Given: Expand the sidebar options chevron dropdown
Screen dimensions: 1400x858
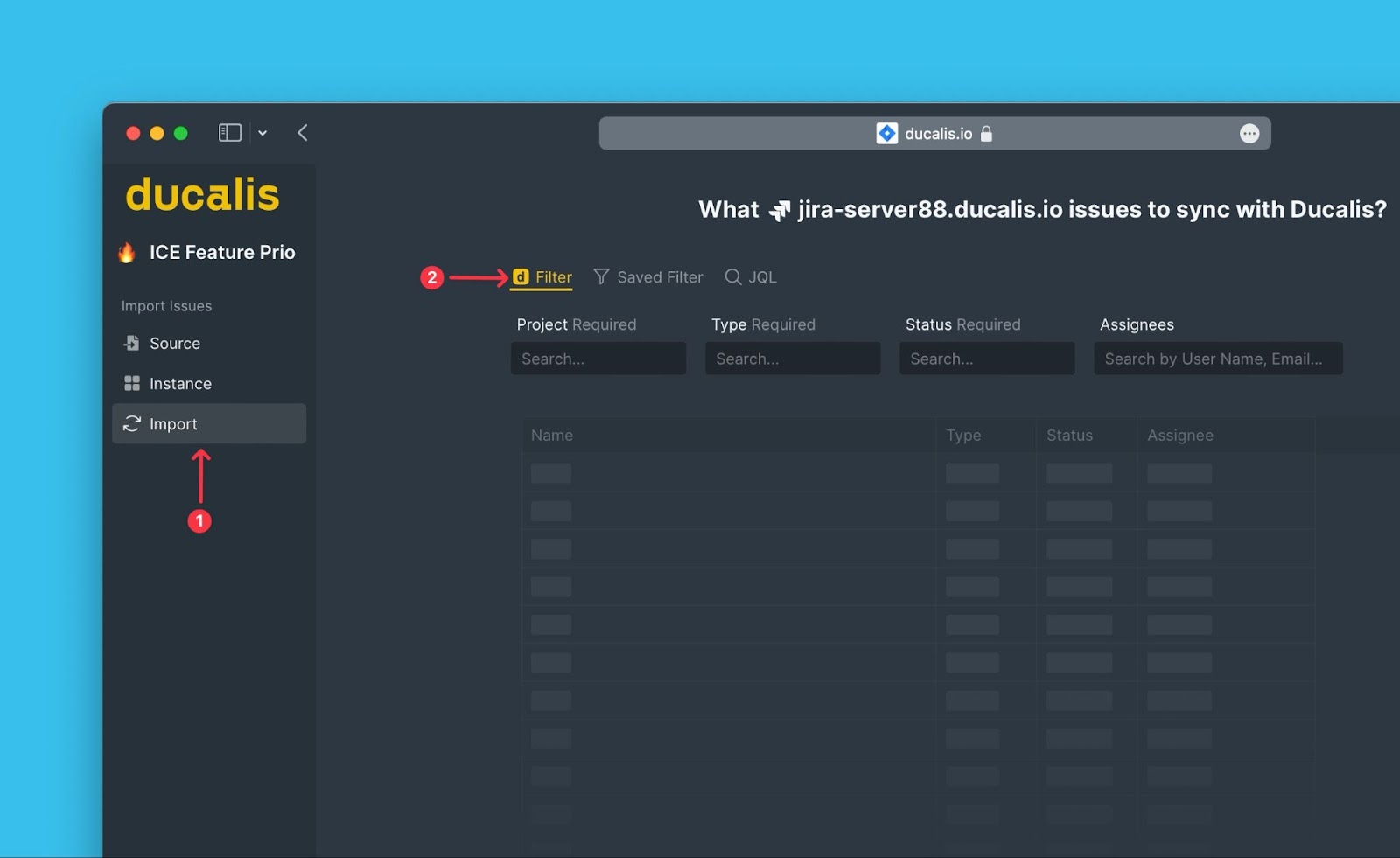Looking at the screenshot, I should (x=262, y=134).
